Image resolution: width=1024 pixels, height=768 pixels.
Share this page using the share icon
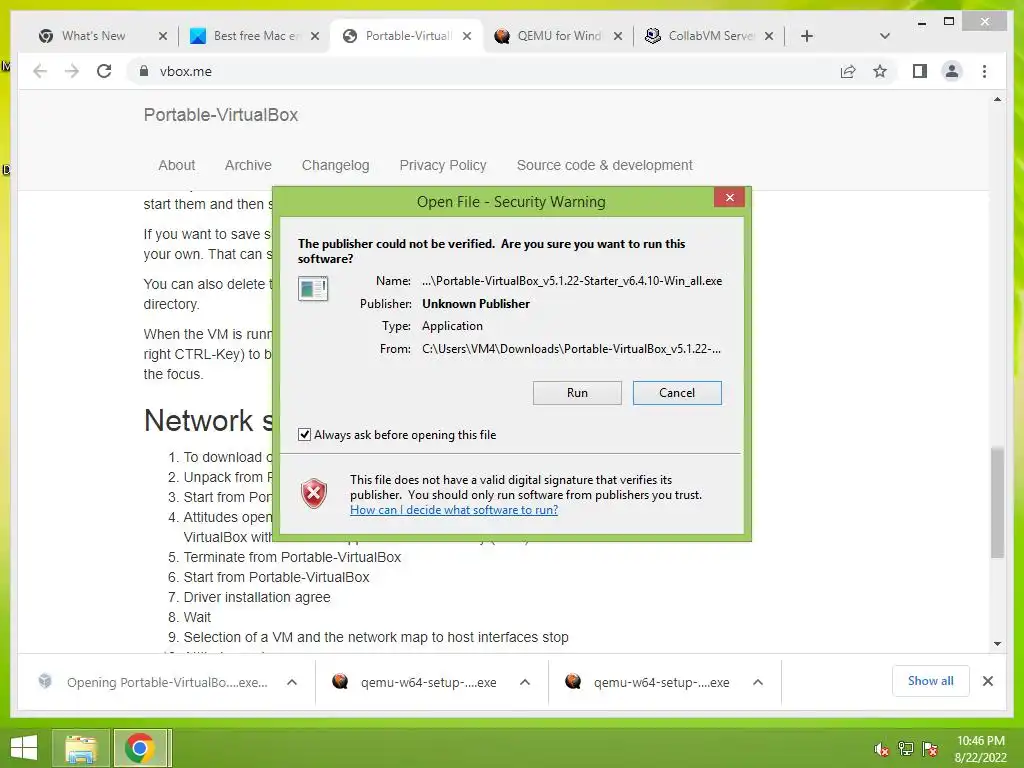tap(848, 71)
